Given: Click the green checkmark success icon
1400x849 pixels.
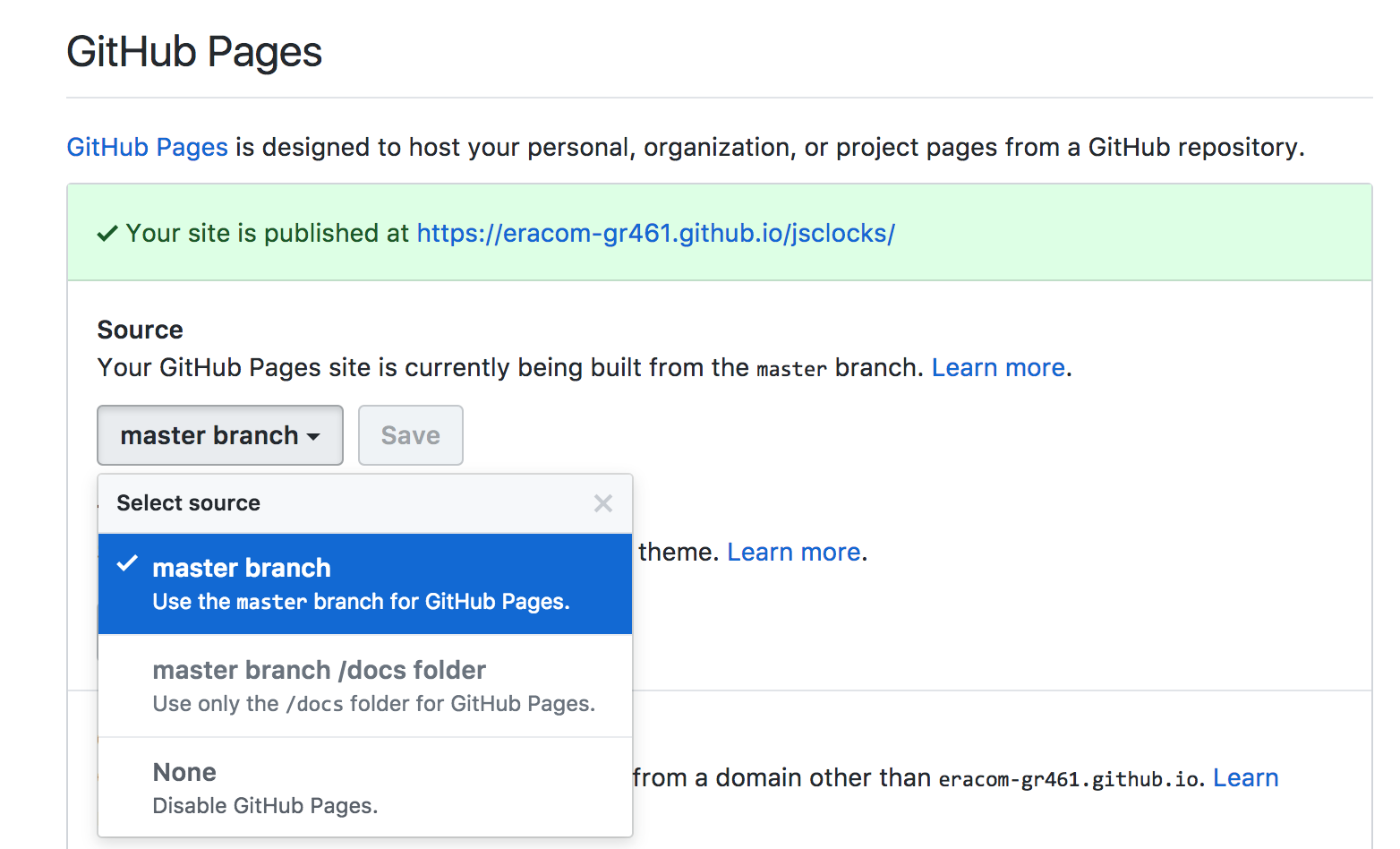Looking at the screenshot, I should [x=107, y=233].
